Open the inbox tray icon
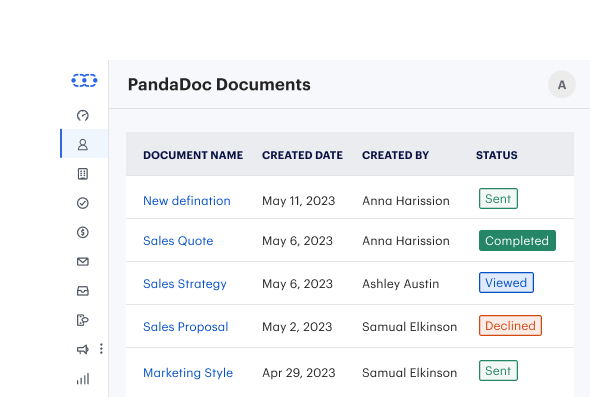Image resolution: width=590 pixels, height=397 pixels. (83, 291)
